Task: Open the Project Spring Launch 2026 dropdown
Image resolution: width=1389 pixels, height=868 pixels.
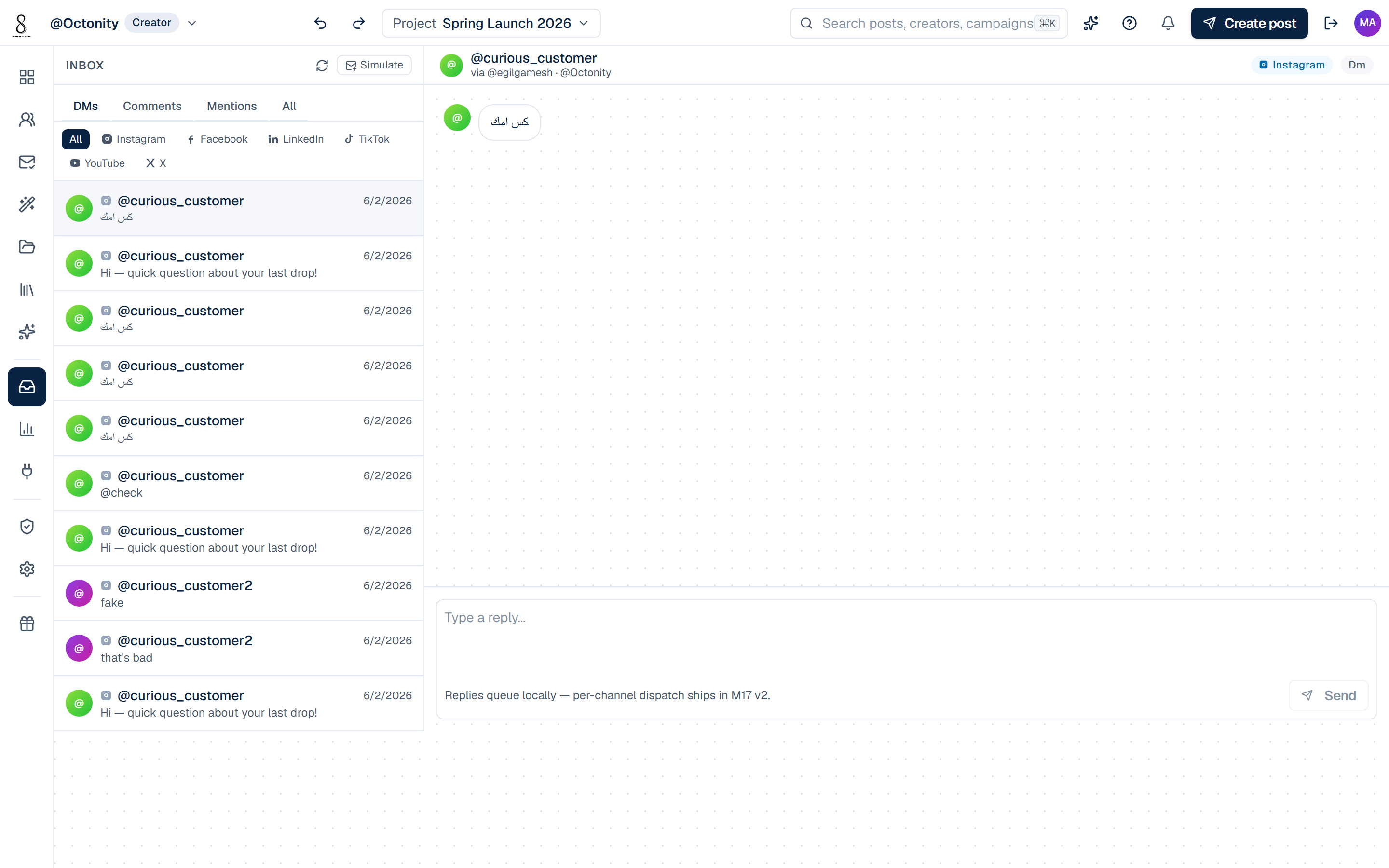Action: point(491,23)
